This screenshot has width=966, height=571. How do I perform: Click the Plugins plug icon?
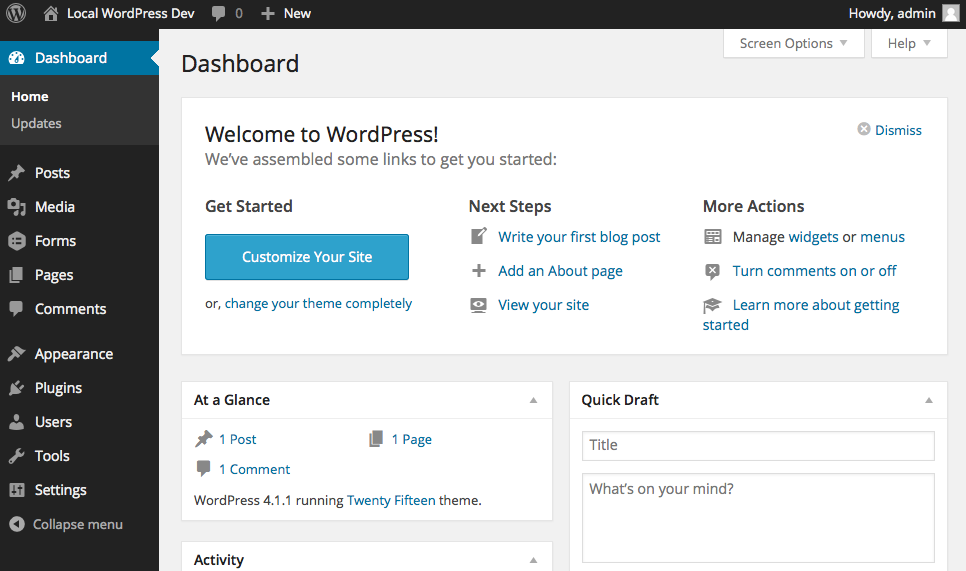coord(17,388)
